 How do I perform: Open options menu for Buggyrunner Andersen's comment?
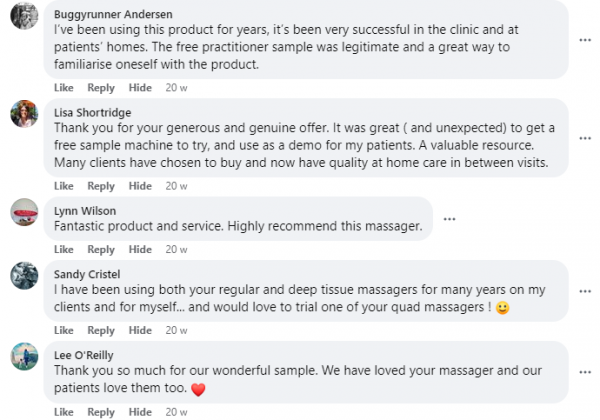[x=584, y=39]
